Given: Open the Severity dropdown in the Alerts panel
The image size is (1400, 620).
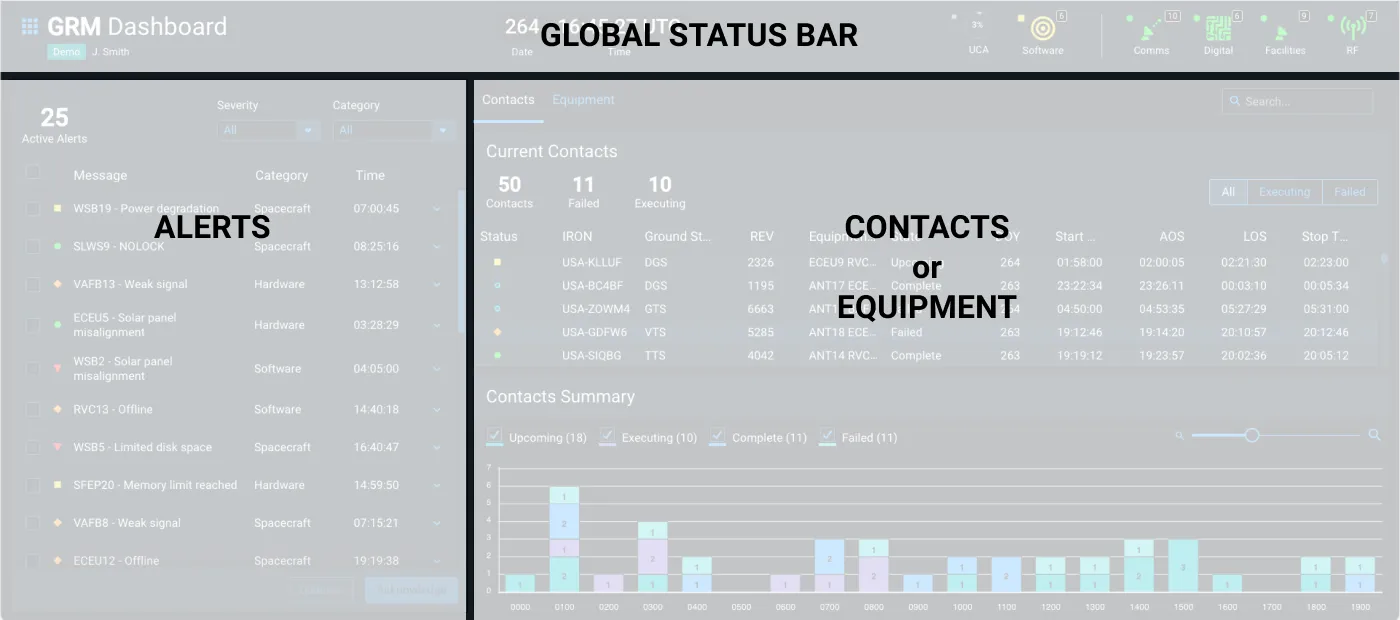Looking at the screenshot, I should (x=265, y=130).
